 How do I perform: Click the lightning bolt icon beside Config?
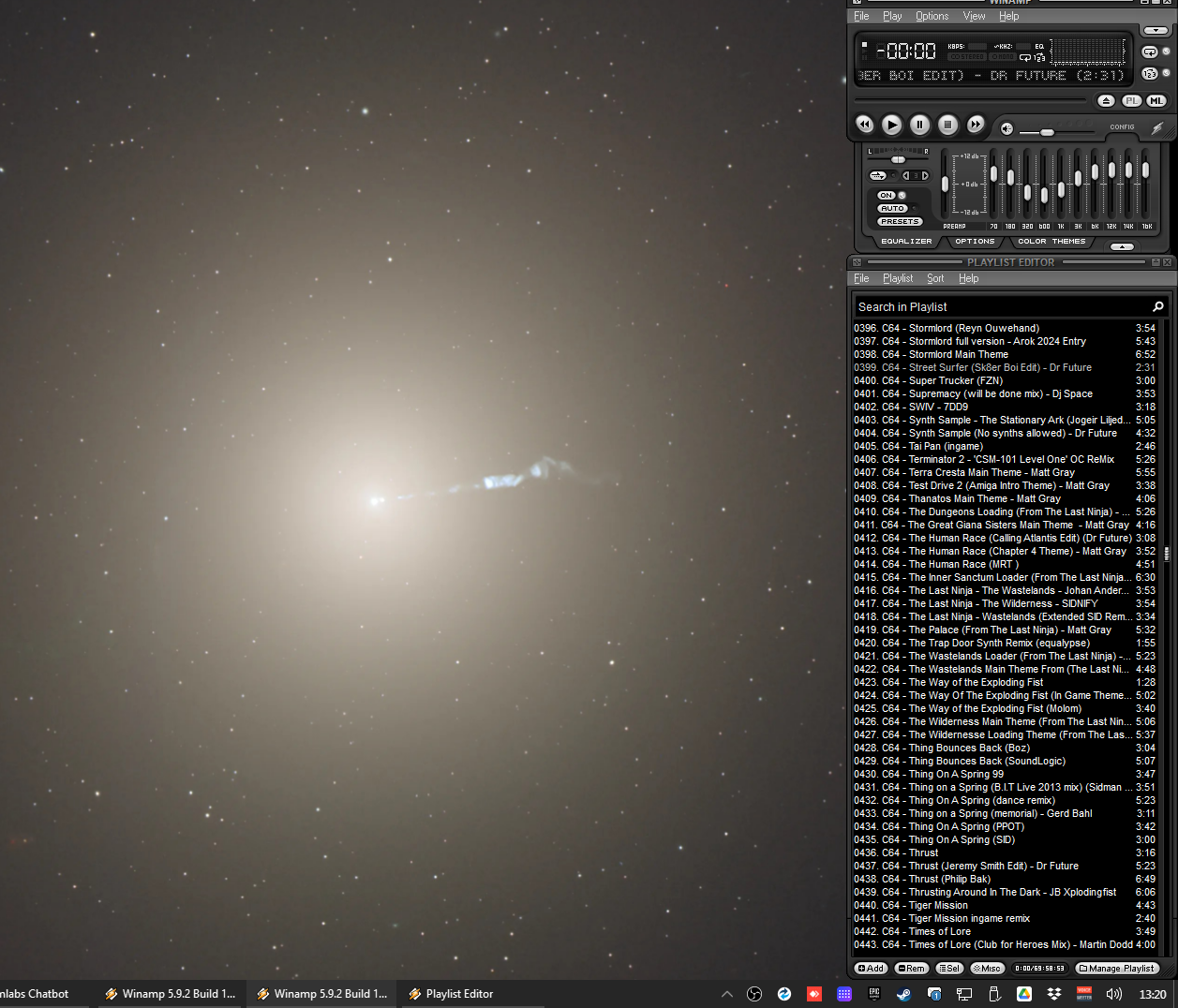tap(1156, 128)
